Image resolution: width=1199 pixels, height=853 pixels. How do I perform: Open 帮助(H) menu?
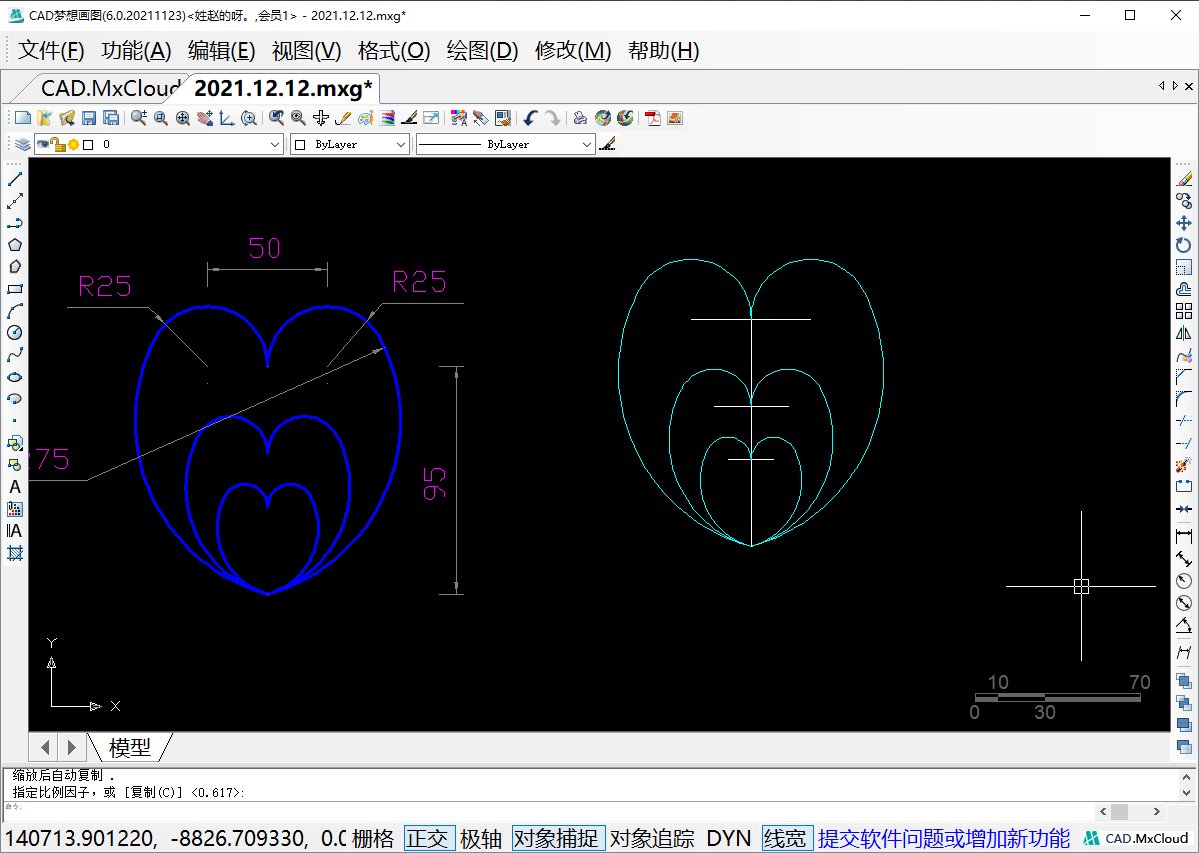664,50
